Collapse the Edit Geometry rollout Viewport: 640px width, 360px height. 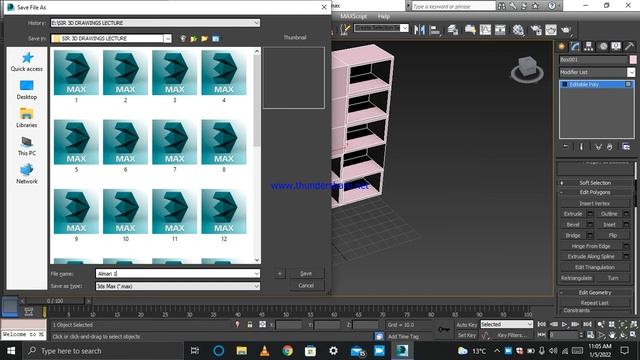click(595, 292)
